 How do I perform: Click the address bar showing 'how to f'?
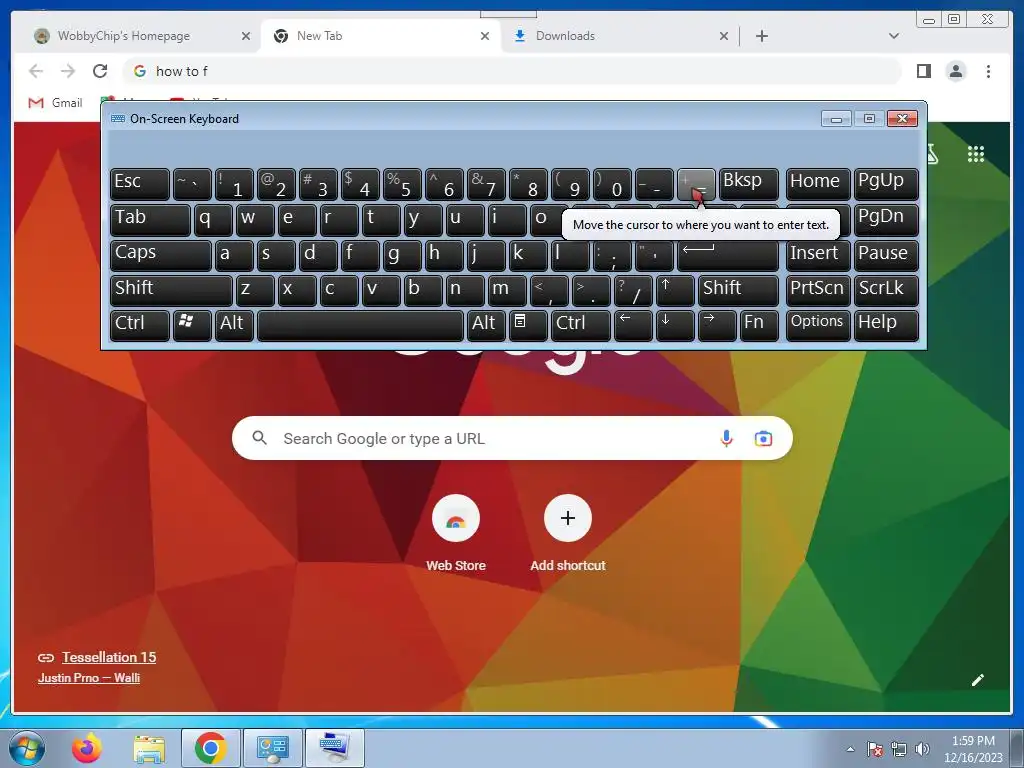[513, 71]
